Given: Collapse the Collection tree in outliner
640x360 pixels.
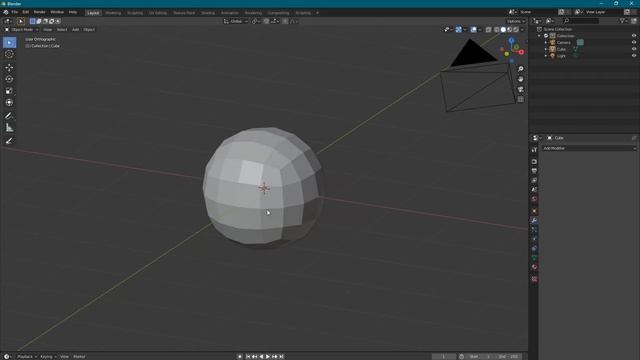Looking at the screenshot, I should click(540, 36).
